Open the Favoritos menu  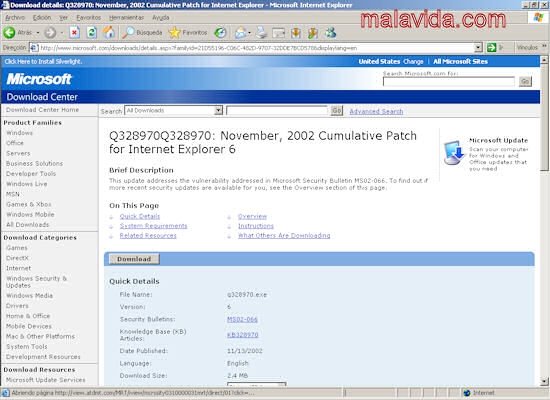tap(88, 17)
